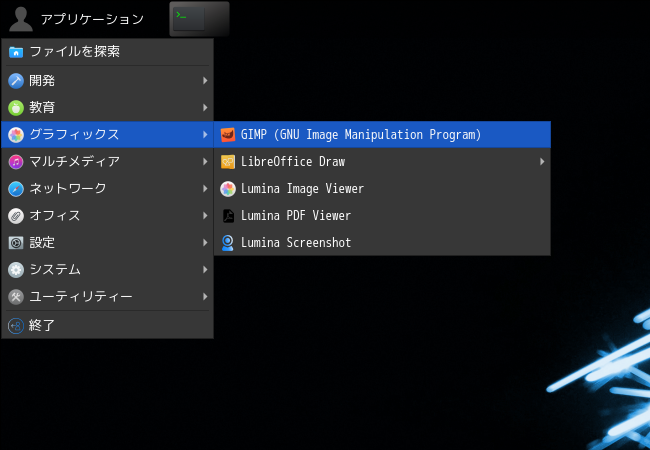Click the マルチメディア music note icon

click(x=16, y=162)
